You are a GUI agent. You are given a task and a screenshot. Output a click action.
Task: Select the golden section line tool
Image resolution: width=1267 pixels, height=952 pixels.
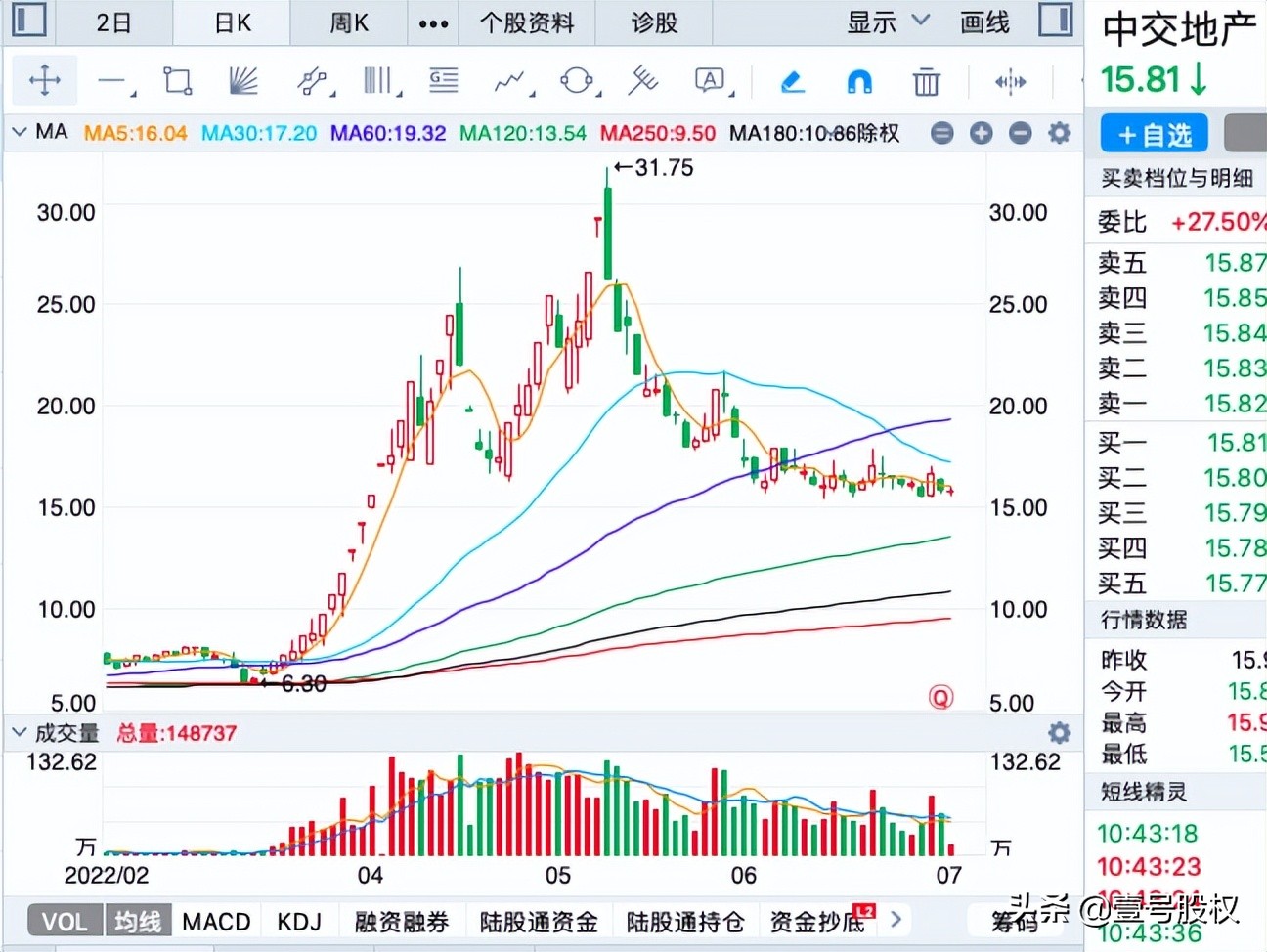click(x=443, y=81)
